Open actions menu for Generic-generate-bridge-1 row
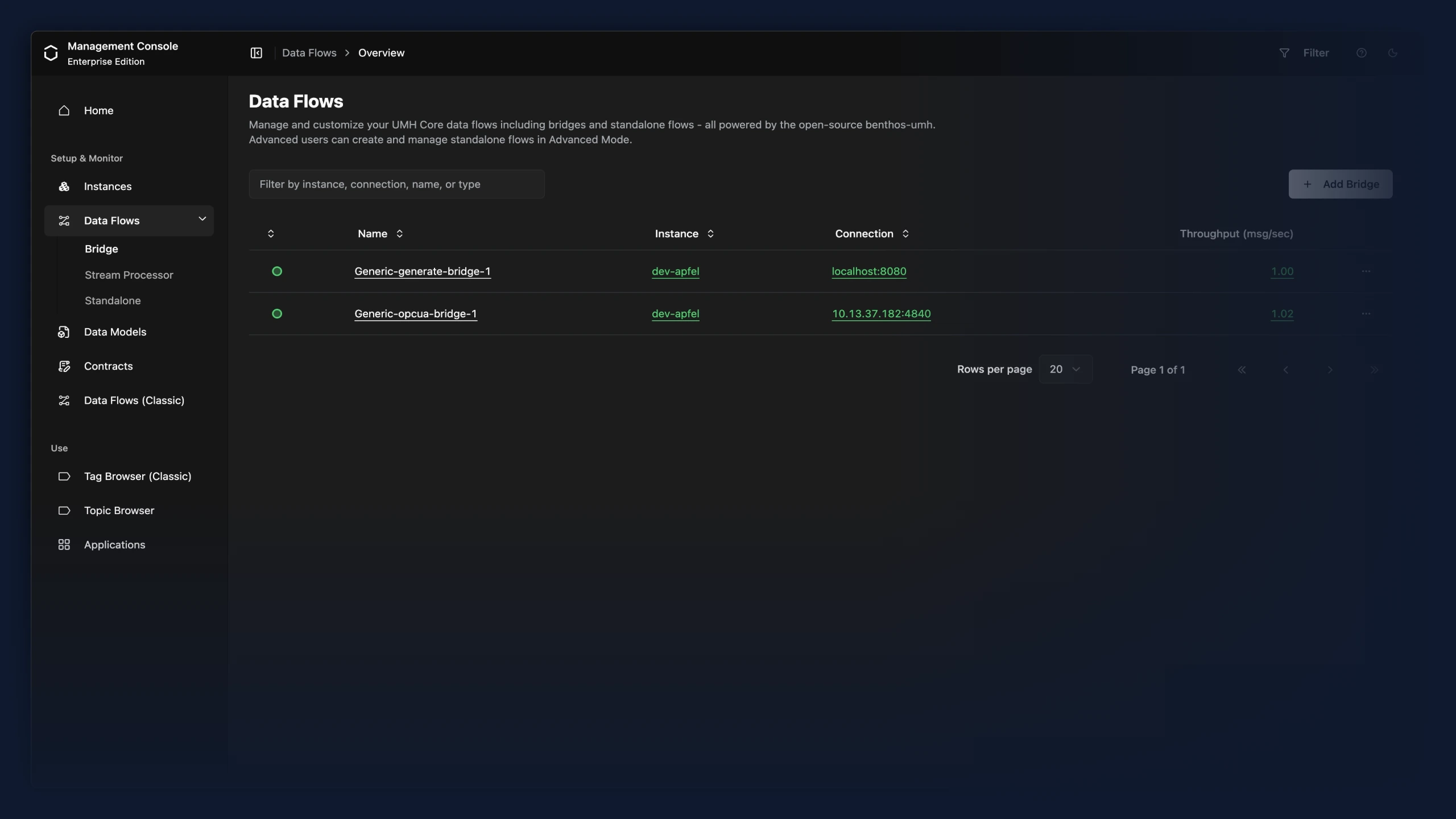 tap(1366, 271)
